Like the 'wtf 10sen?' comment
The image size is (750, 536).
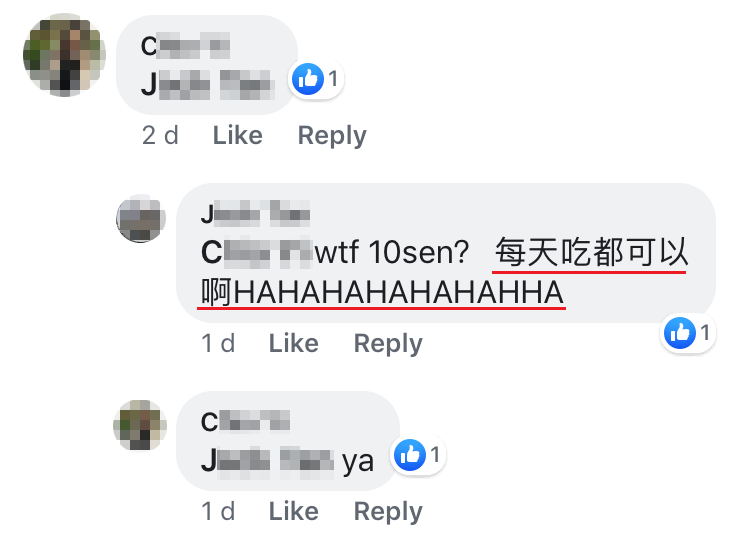coord(294,343)
